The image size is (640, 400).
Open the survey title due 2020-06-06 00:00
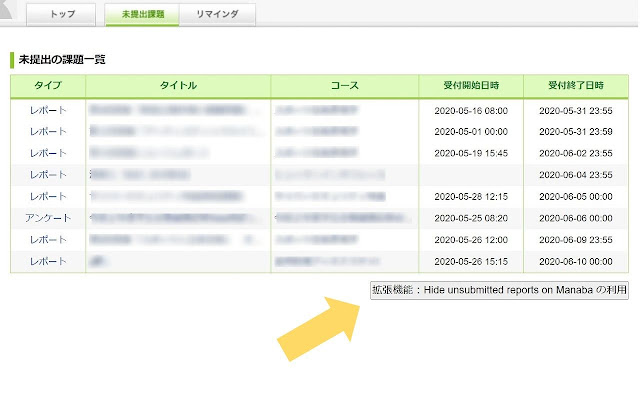click(x=175, y=218)
